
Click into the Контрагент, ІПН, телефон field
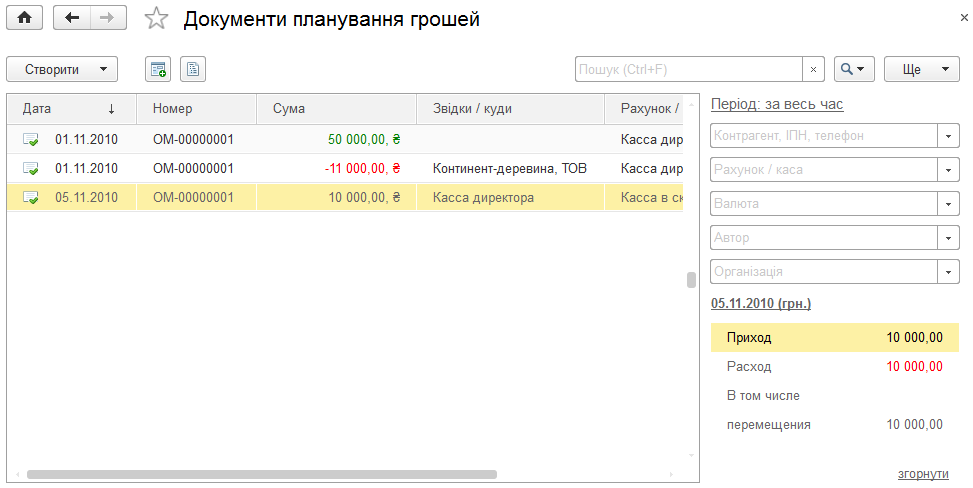point(824,136)
